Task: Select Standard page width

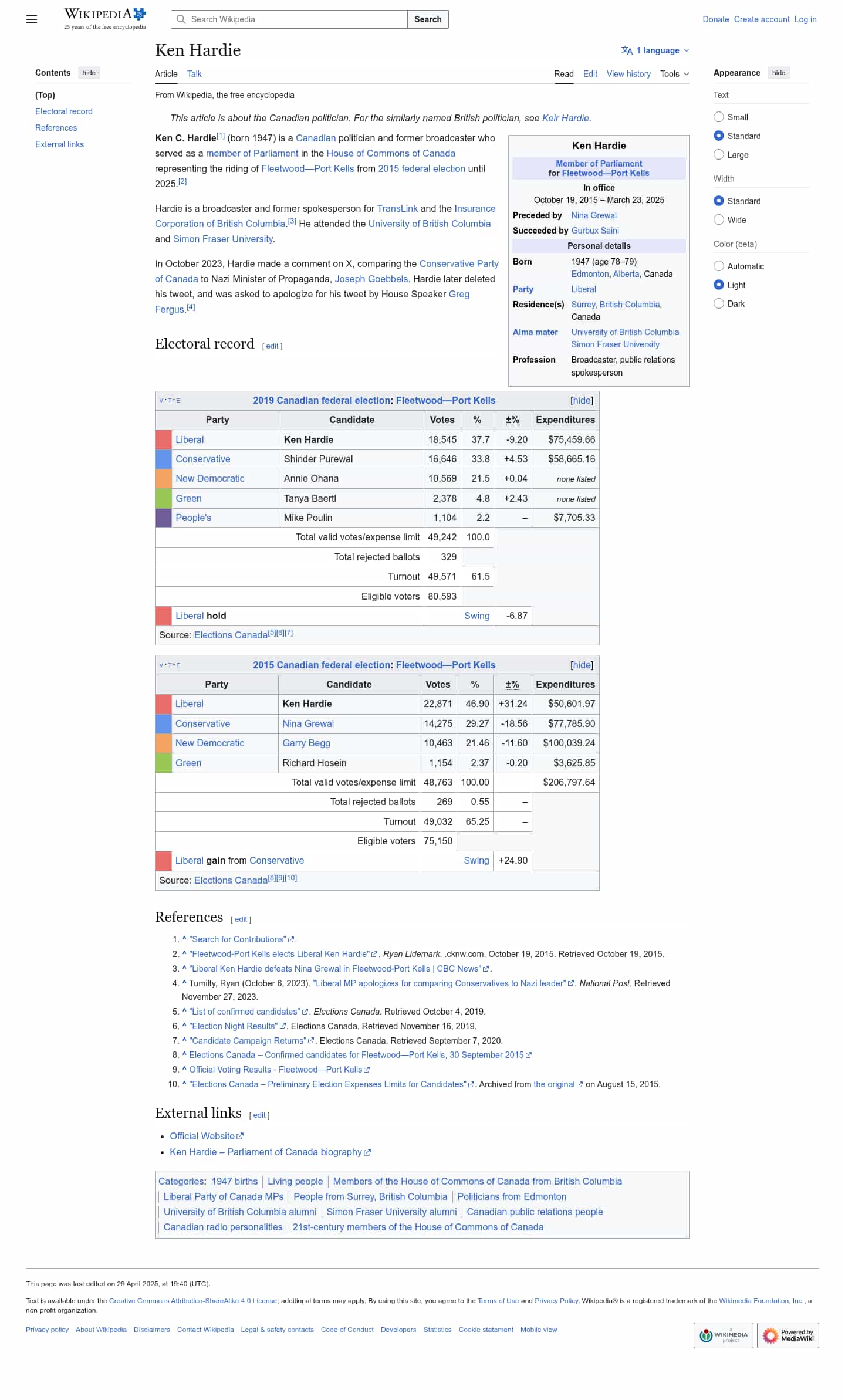Action: click(719, 201)
